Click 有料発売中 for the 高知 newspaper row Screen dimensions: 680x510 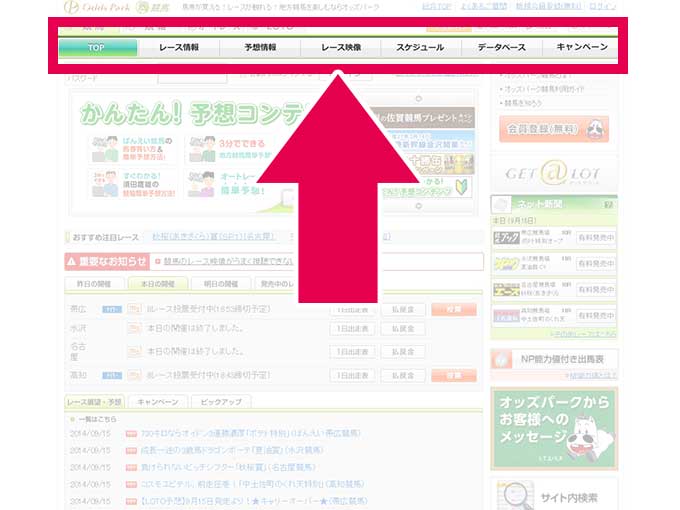coord(596,315)
